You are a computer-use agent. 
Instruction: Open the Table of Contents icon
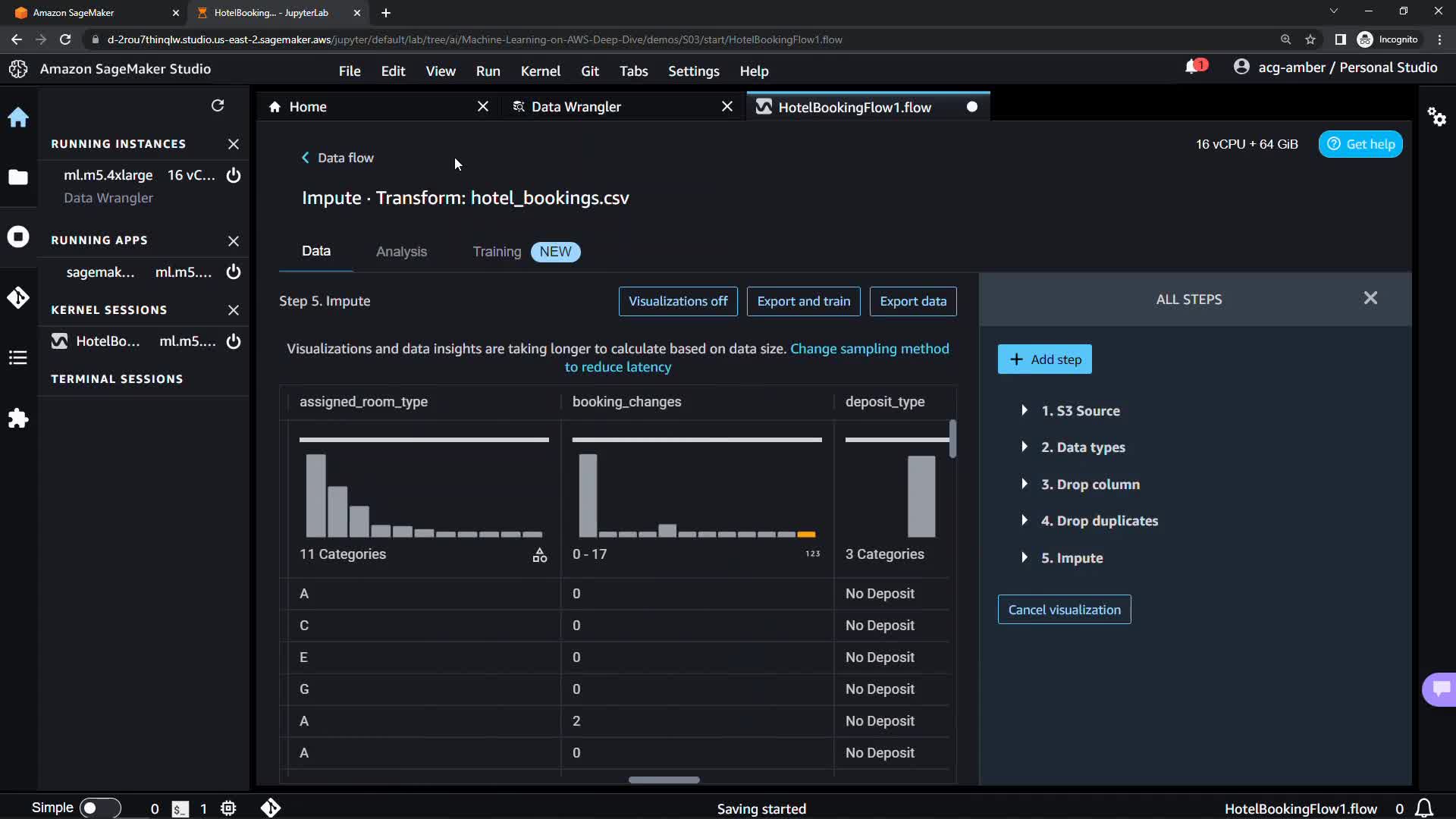pos(18,357)
